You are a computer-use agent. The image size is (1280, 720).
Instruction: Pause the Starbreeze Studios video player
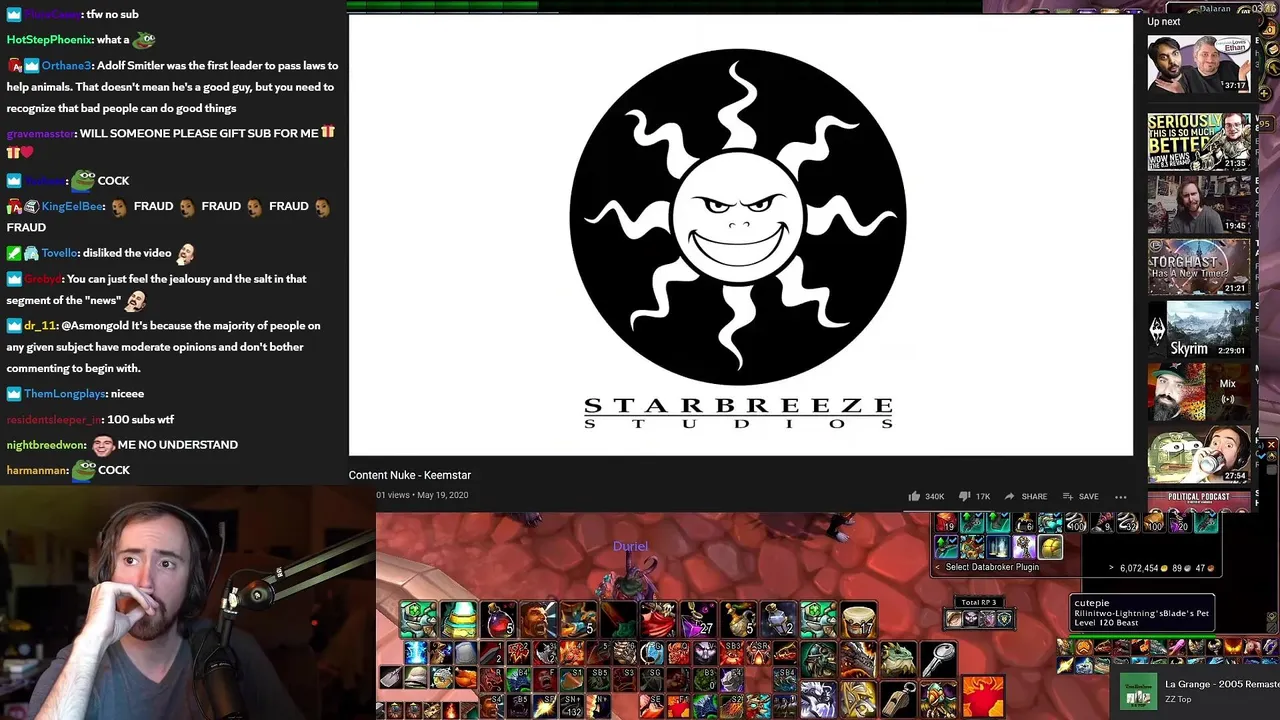740,235
